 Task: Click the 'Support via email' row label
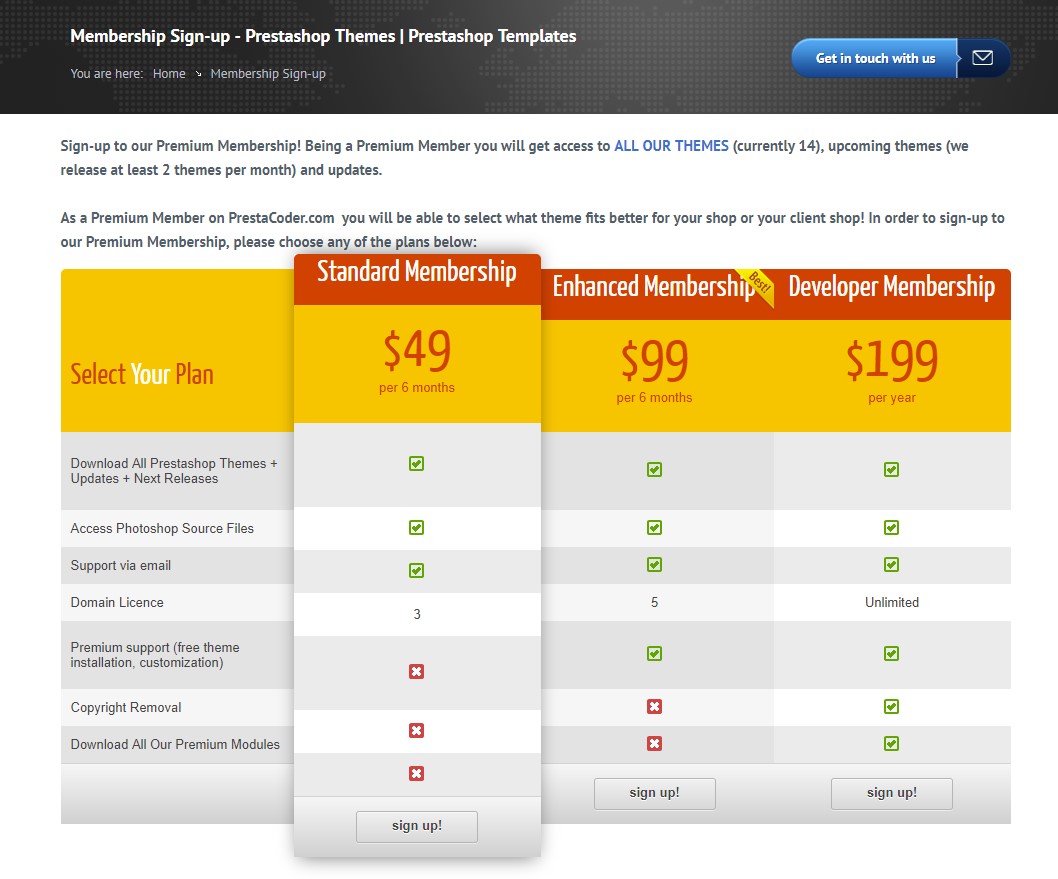(121, 565)
